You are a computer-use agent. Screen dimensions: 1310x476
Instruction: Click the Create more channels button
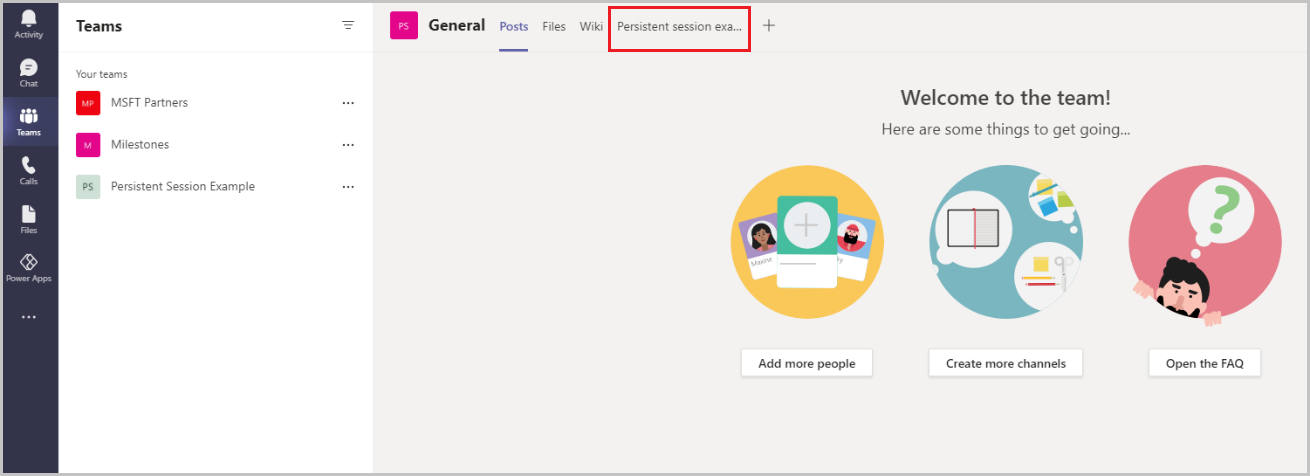click(x=1006, y=363)
